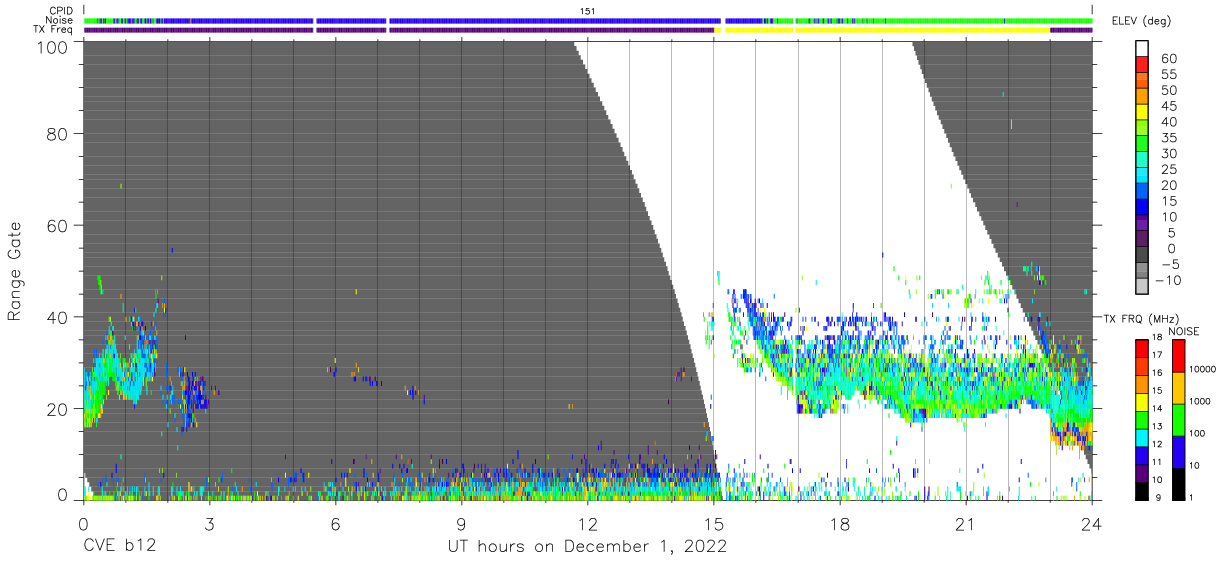The image size is (1228, 567).
Task: Click the '100' label on NOISE legend
Action: (x=1195, y=435)
